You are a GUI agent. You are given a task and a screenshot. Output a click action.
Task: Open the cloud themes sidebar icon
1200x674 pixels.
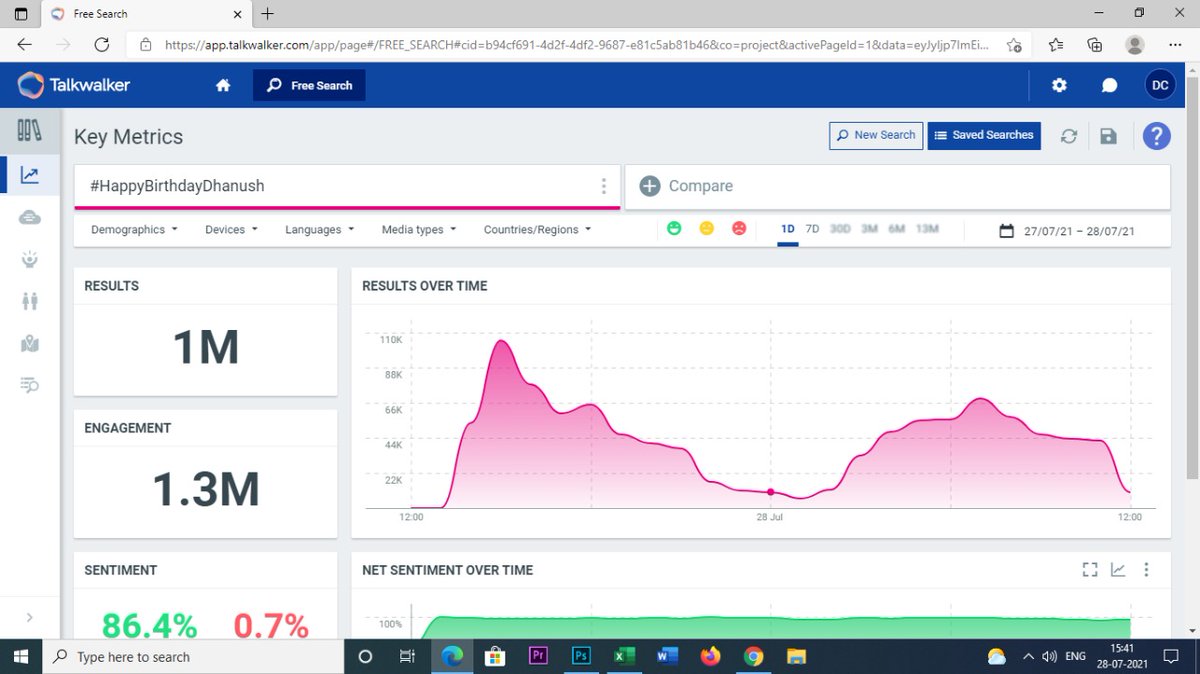[29, 218]
